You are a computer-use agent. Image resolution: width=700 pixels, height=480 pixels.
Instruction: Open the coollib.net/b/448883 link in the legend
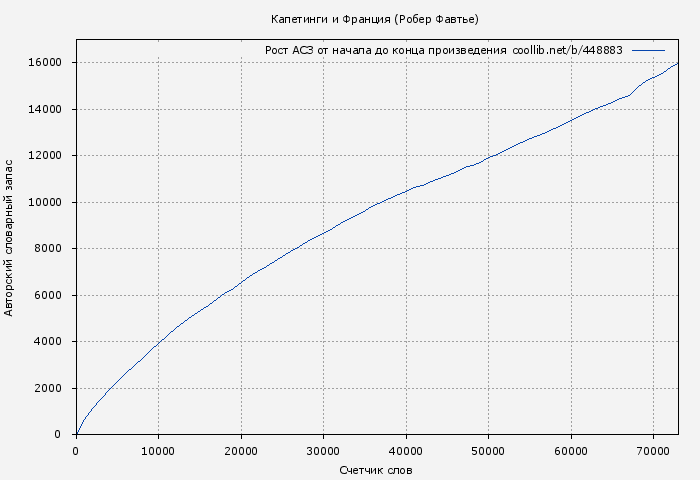(x=567, y=50)
